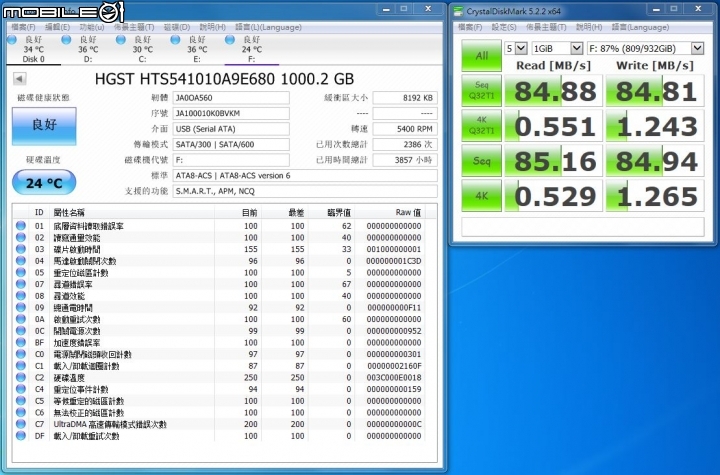Open the 設定(S) menu in CrystalDiskMark
Viewport: 720px width, 475px height.
click(504, 27)
